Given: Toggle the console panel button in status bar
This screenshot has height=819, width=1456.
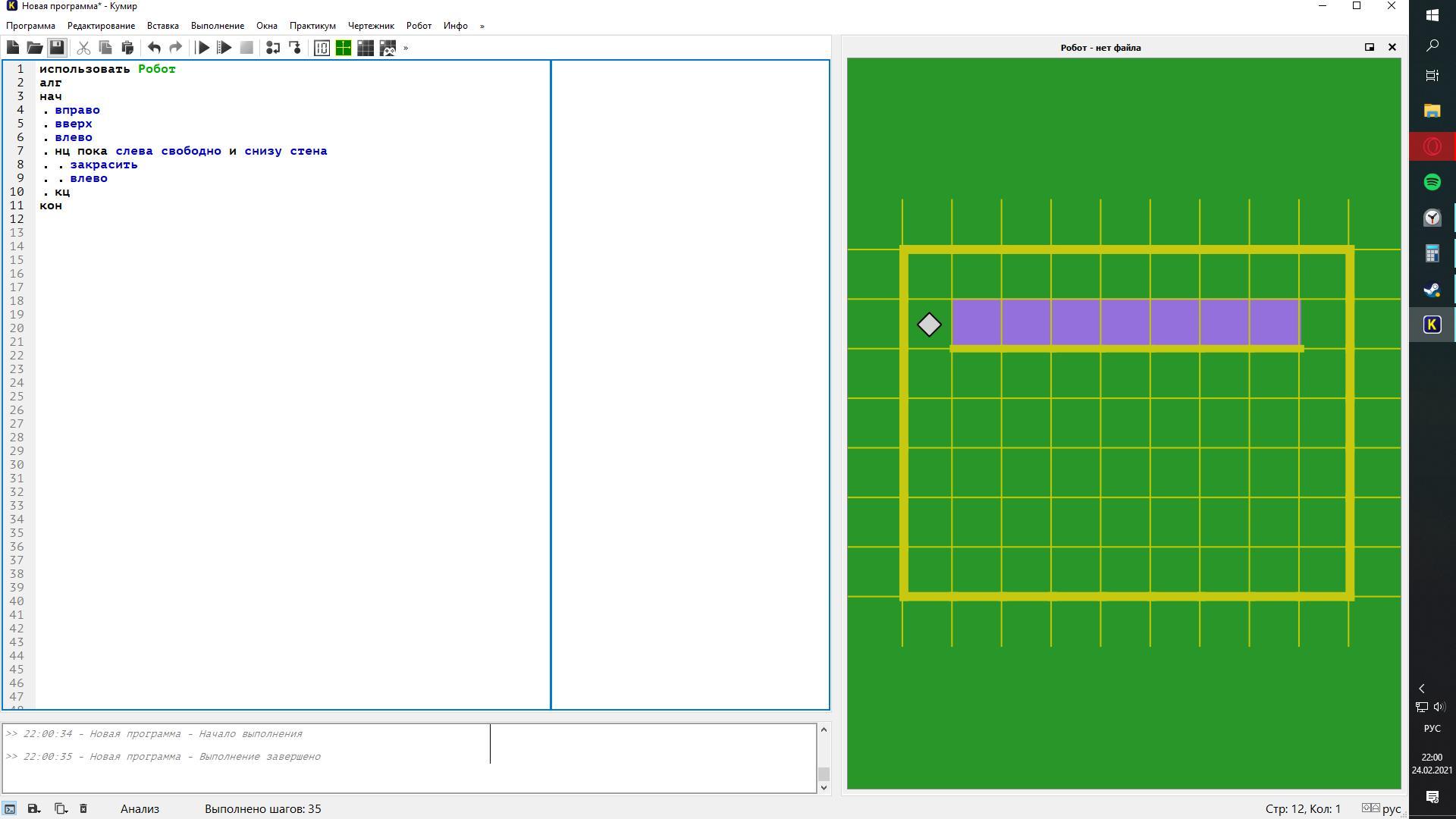Looking at the screenshot, I should [x=10, y=808].
